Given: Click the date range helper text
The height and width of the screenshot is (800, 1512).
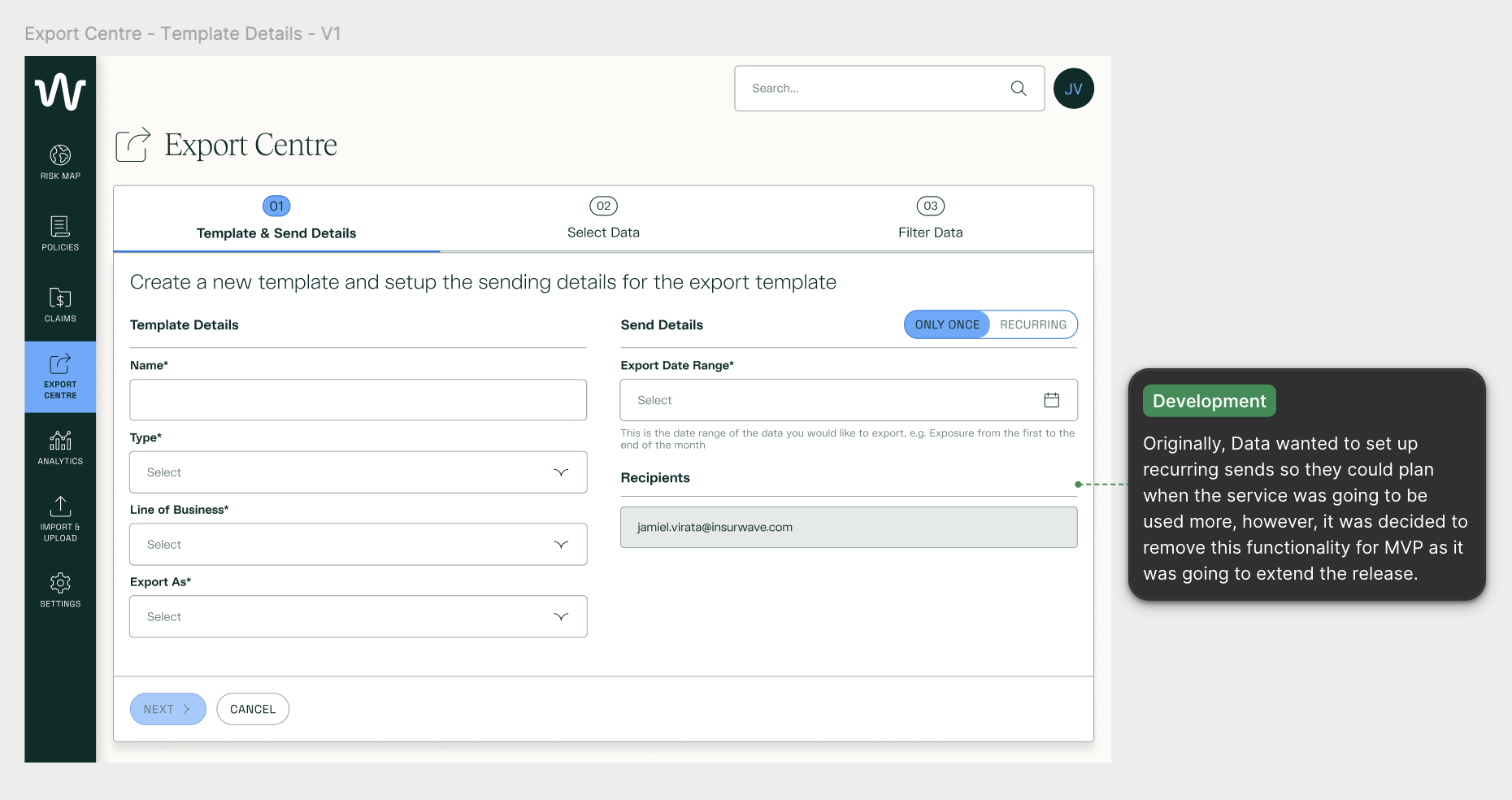Looking at the screenshot, I should pos(848,439).
